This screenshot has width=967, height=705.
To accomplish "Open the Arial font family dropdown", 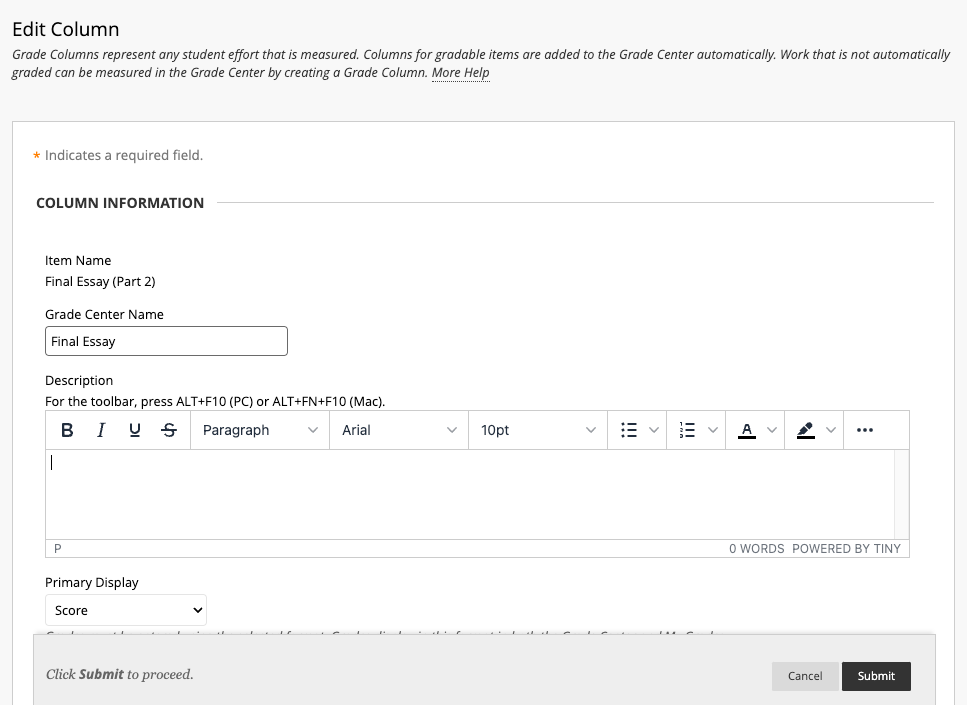I will [x=399, y=430].
